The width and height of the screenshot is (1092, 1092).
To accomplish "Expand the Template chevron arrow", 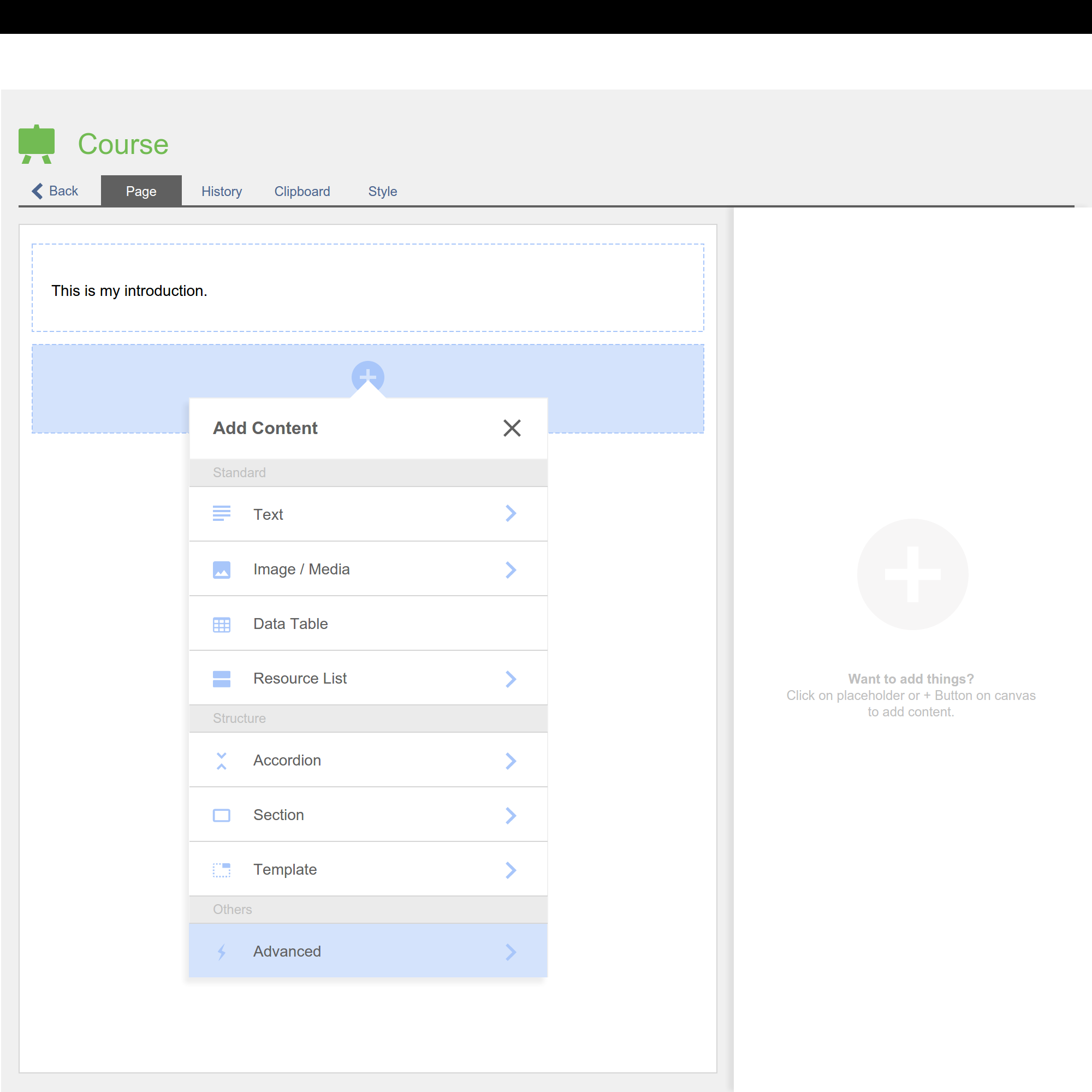I will click(511, 869).
